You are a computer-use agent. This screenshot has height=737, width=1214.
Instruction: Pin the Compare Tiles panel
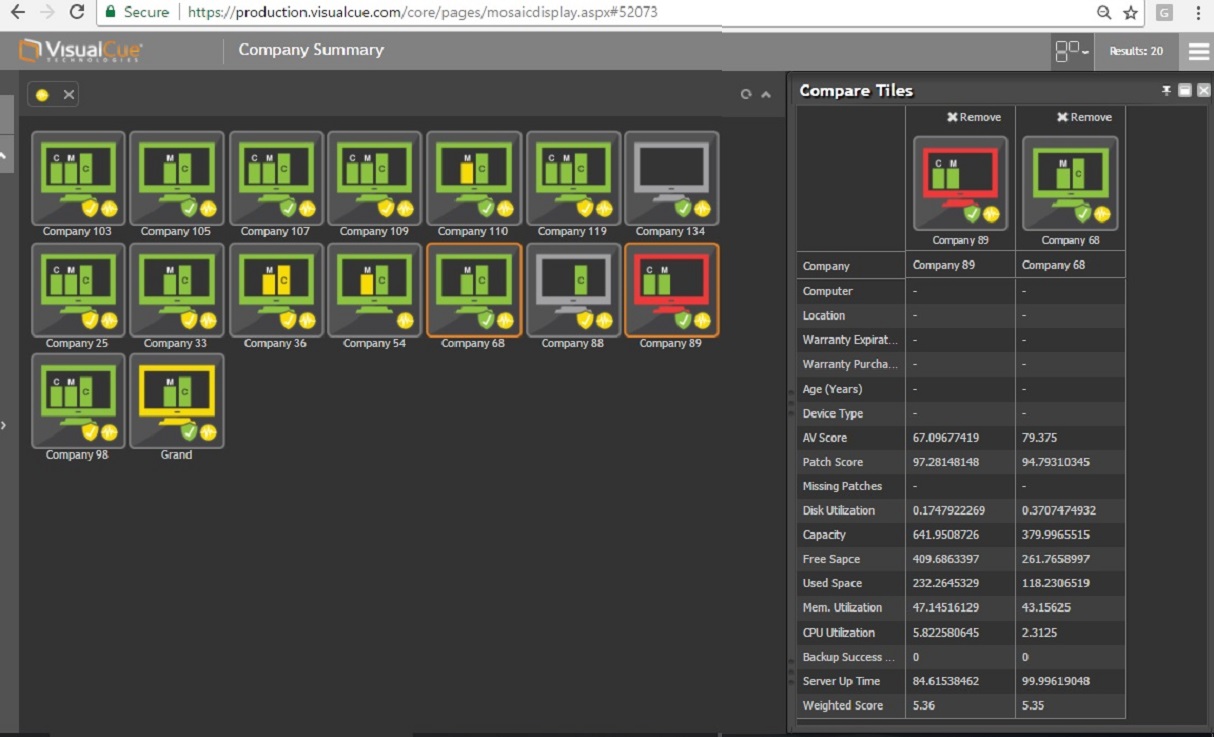click(x=1166, y=91)
